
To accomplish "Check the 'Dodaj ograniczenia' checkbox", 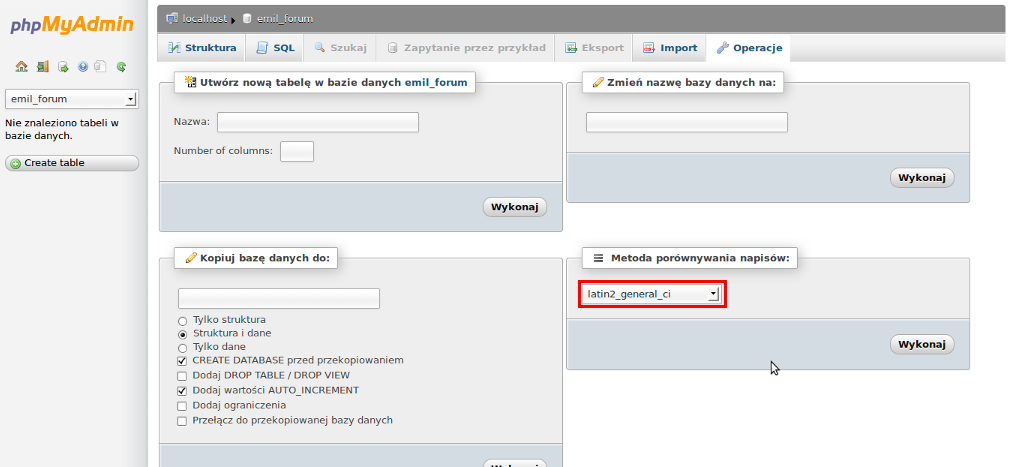I will tap(182, 406).
